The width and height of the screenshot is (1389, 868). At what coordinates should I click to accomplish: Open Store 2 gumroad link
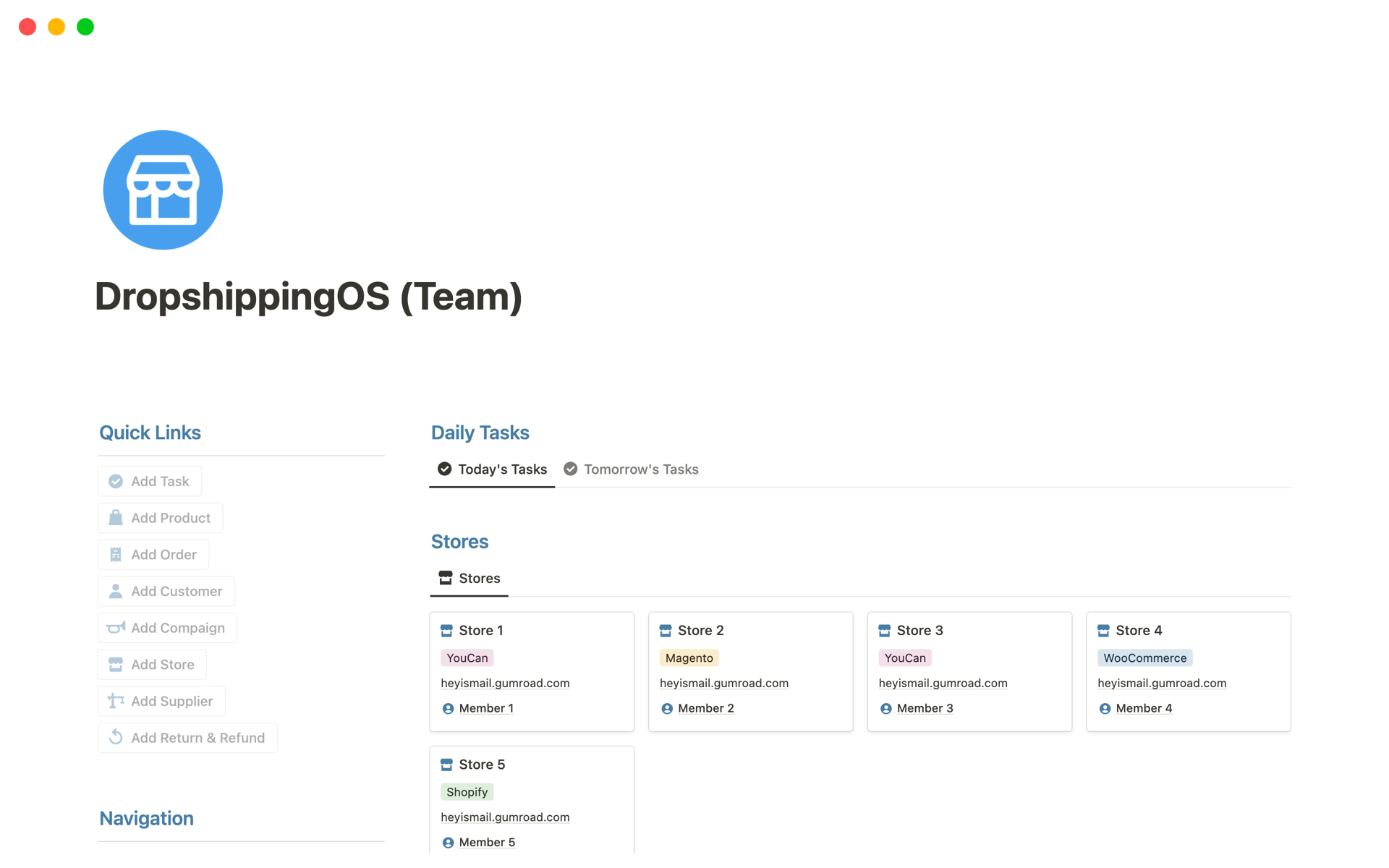point(723,683)
